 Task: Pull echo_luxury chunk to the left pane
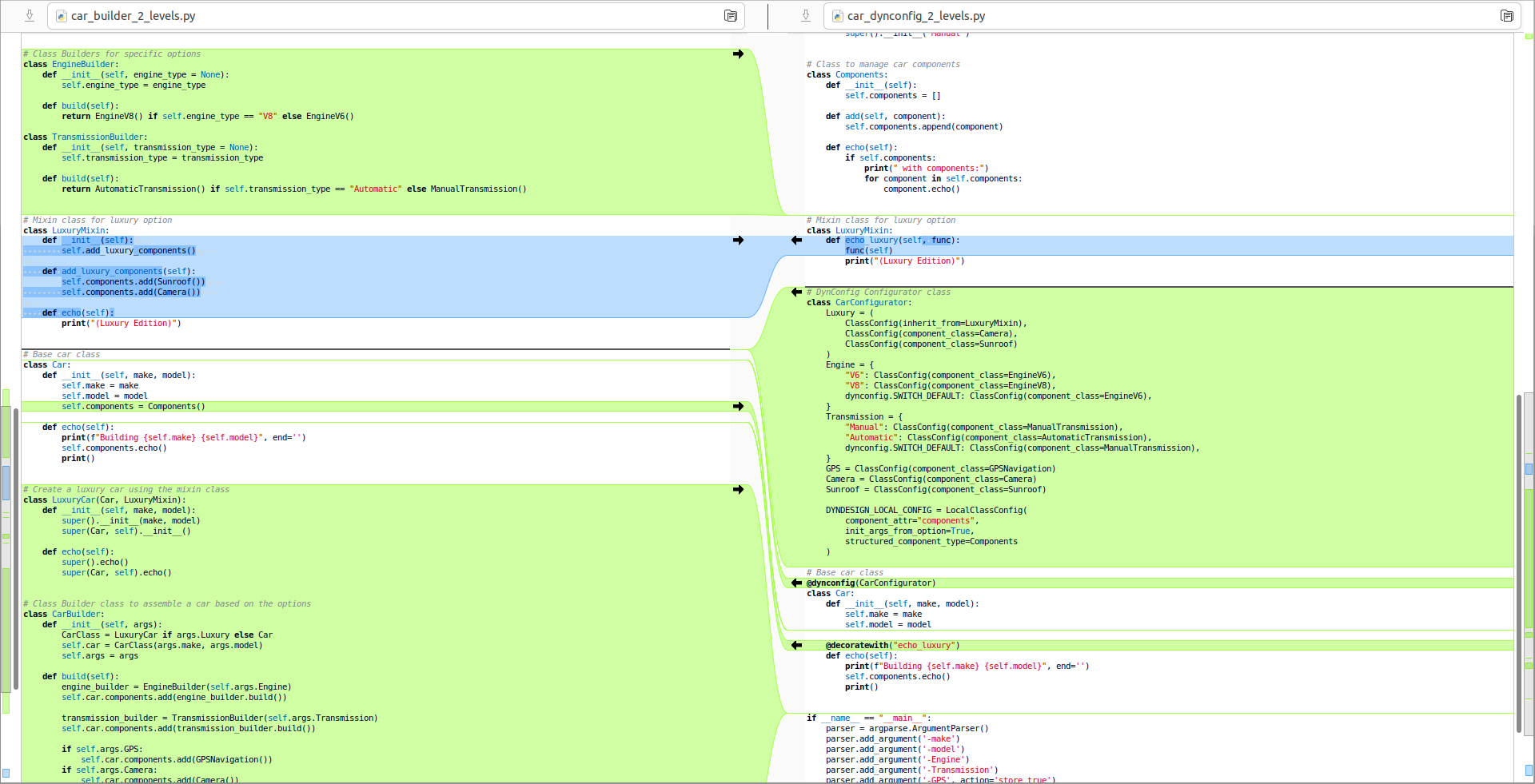click(796, 240)
